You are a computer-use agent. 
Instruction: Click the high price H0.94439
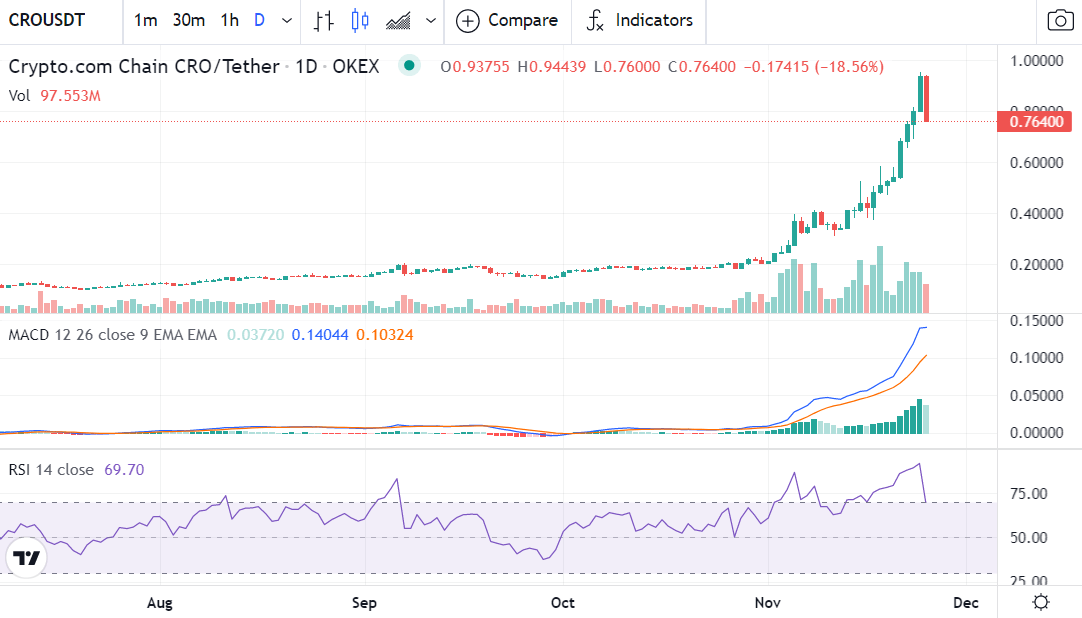coord(551,67)
